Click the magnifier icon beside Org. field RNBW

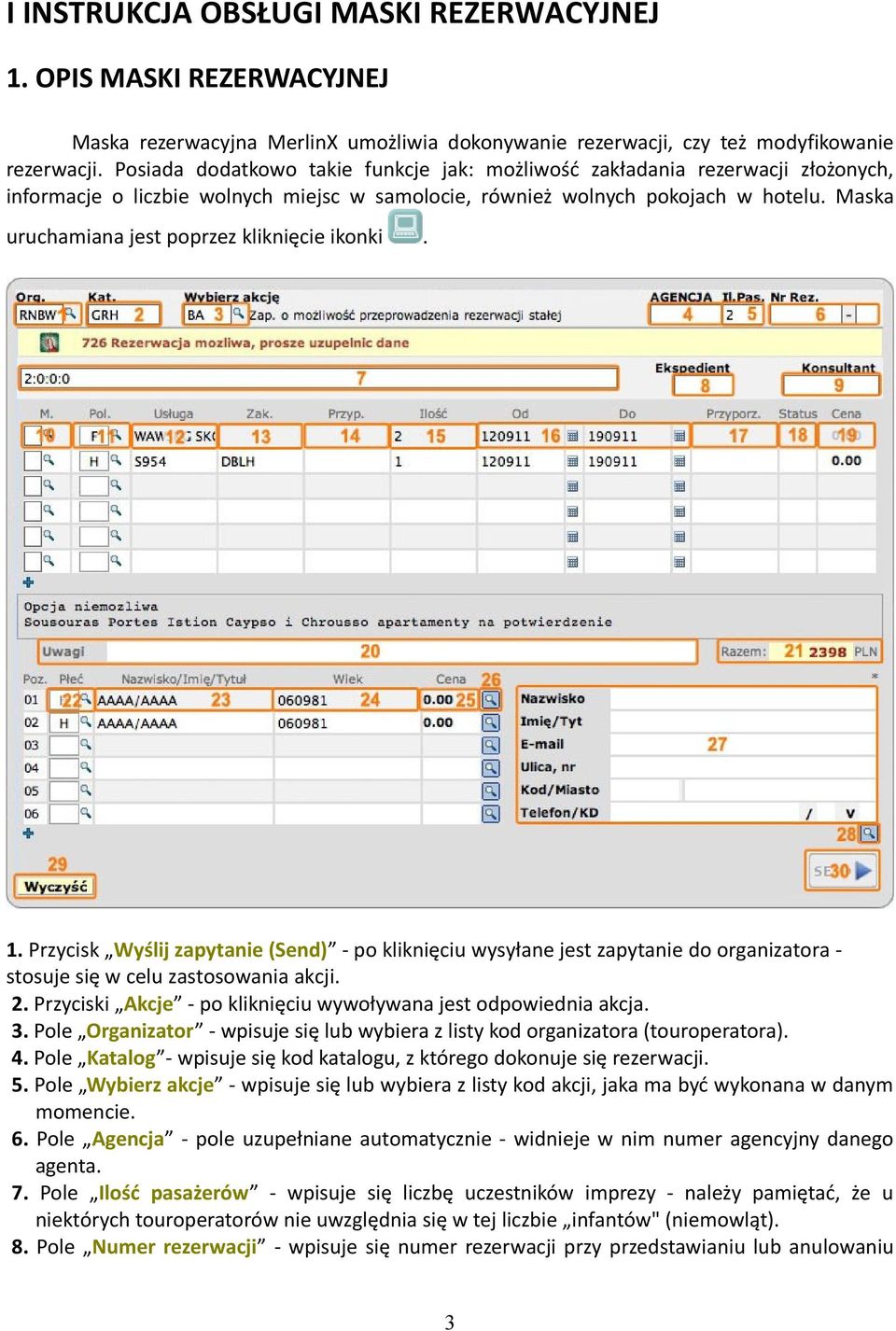[69, 314]
